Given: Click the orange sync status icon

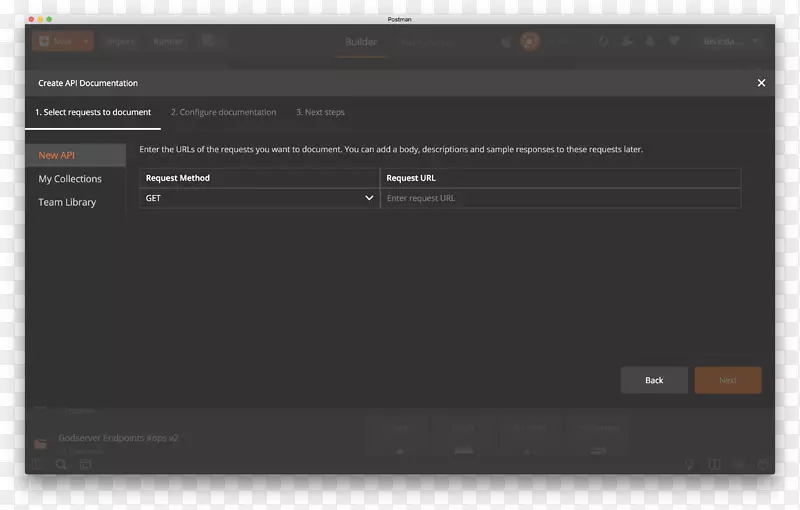Looking at the screenshot, I should coord(530,41).
